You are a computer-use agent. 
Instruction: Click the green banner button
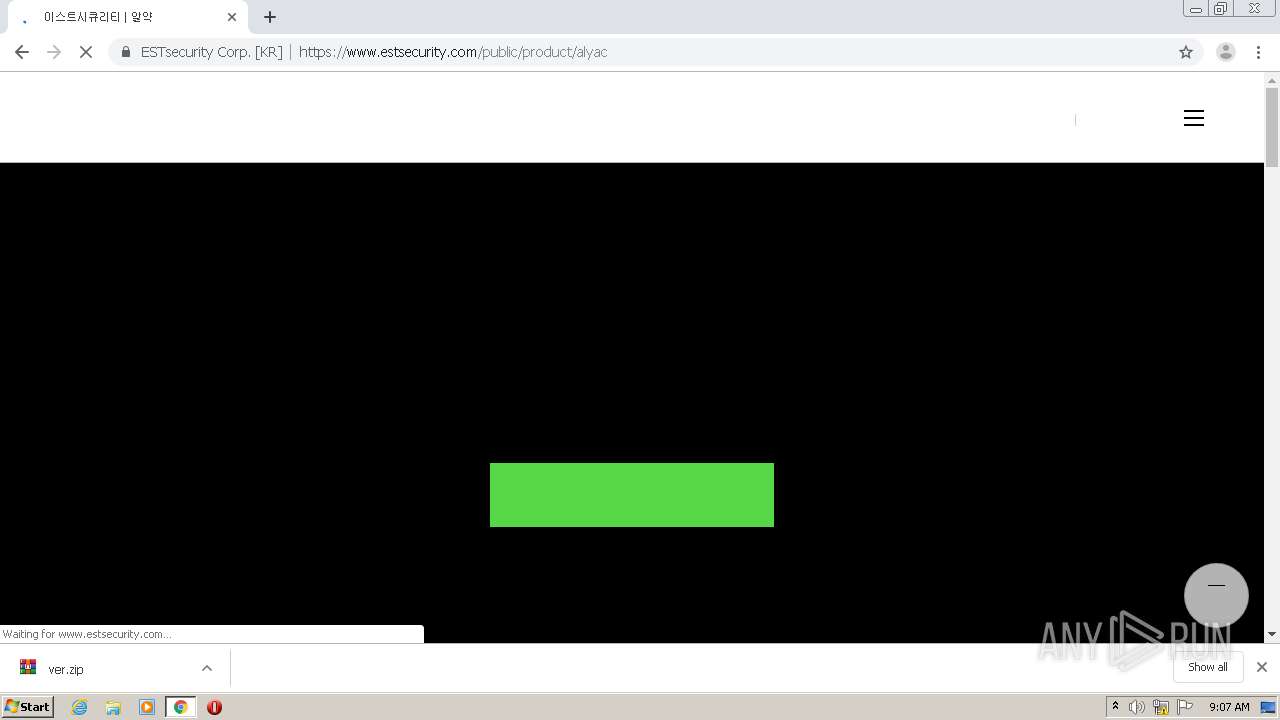click(632, 495)
